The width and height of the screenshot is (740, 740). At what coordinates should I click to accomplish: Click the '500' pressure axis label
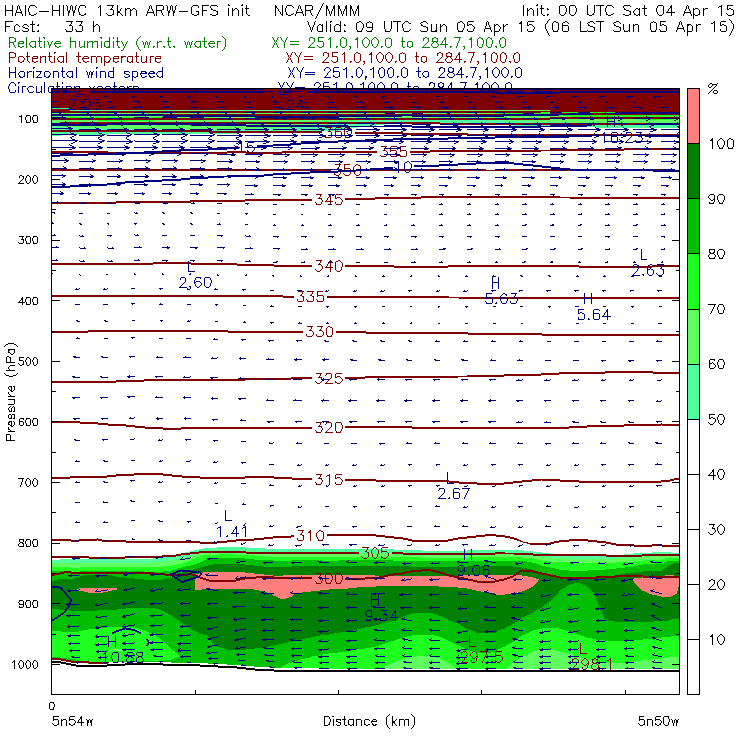28,361
